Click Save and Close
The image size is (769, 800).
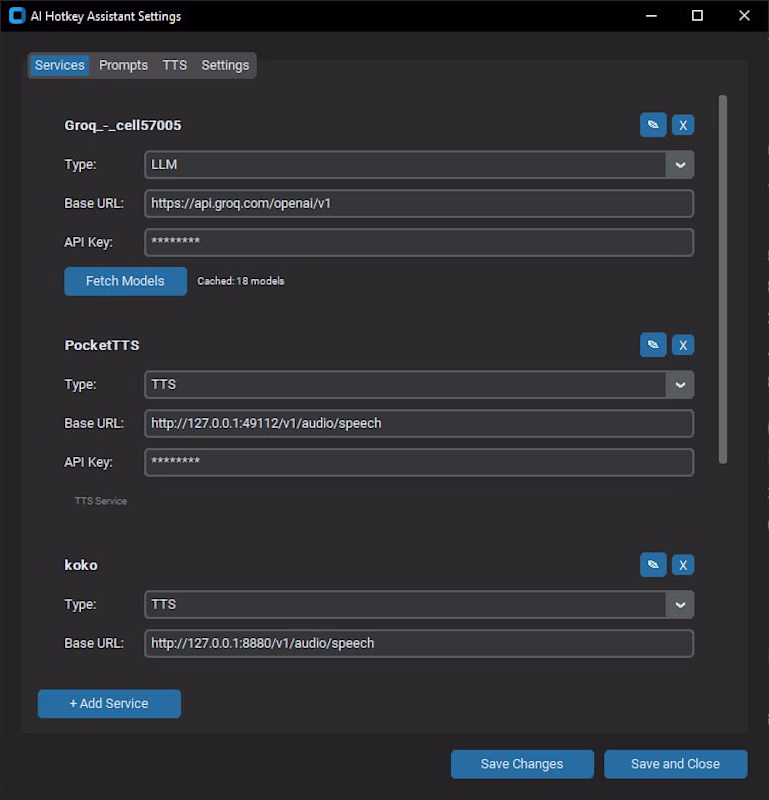coord(676,764)
